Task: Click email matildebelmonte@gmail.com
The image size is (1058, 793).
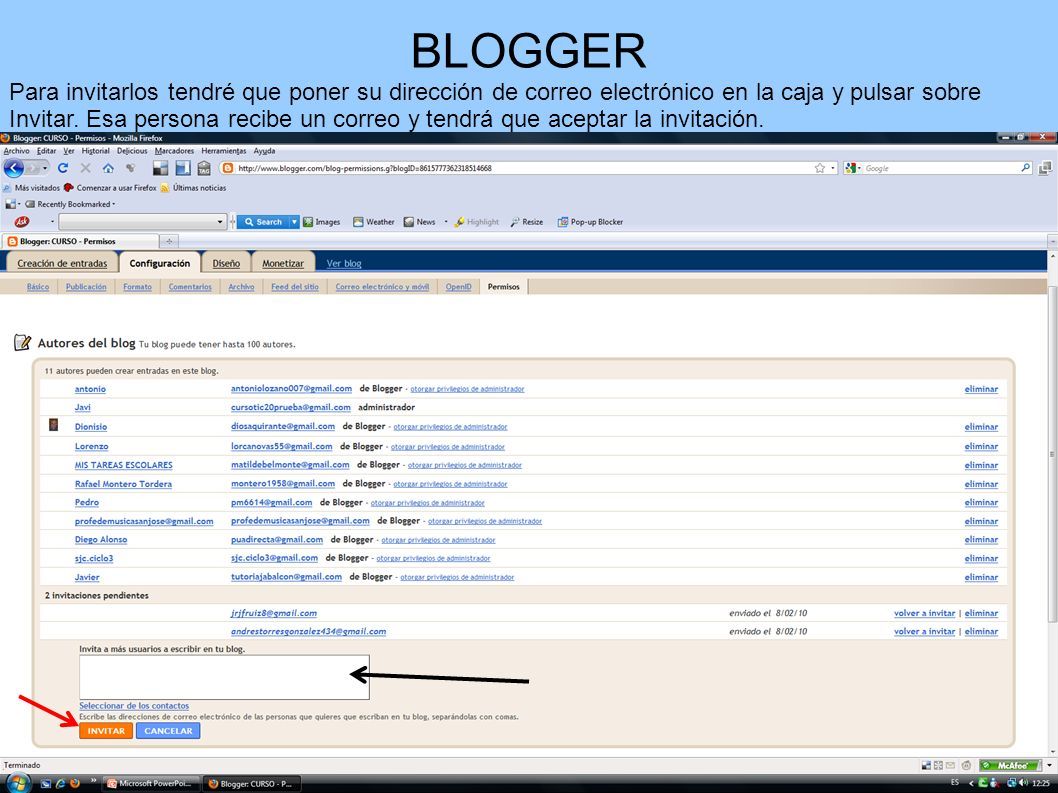Action: pos(290,465)
